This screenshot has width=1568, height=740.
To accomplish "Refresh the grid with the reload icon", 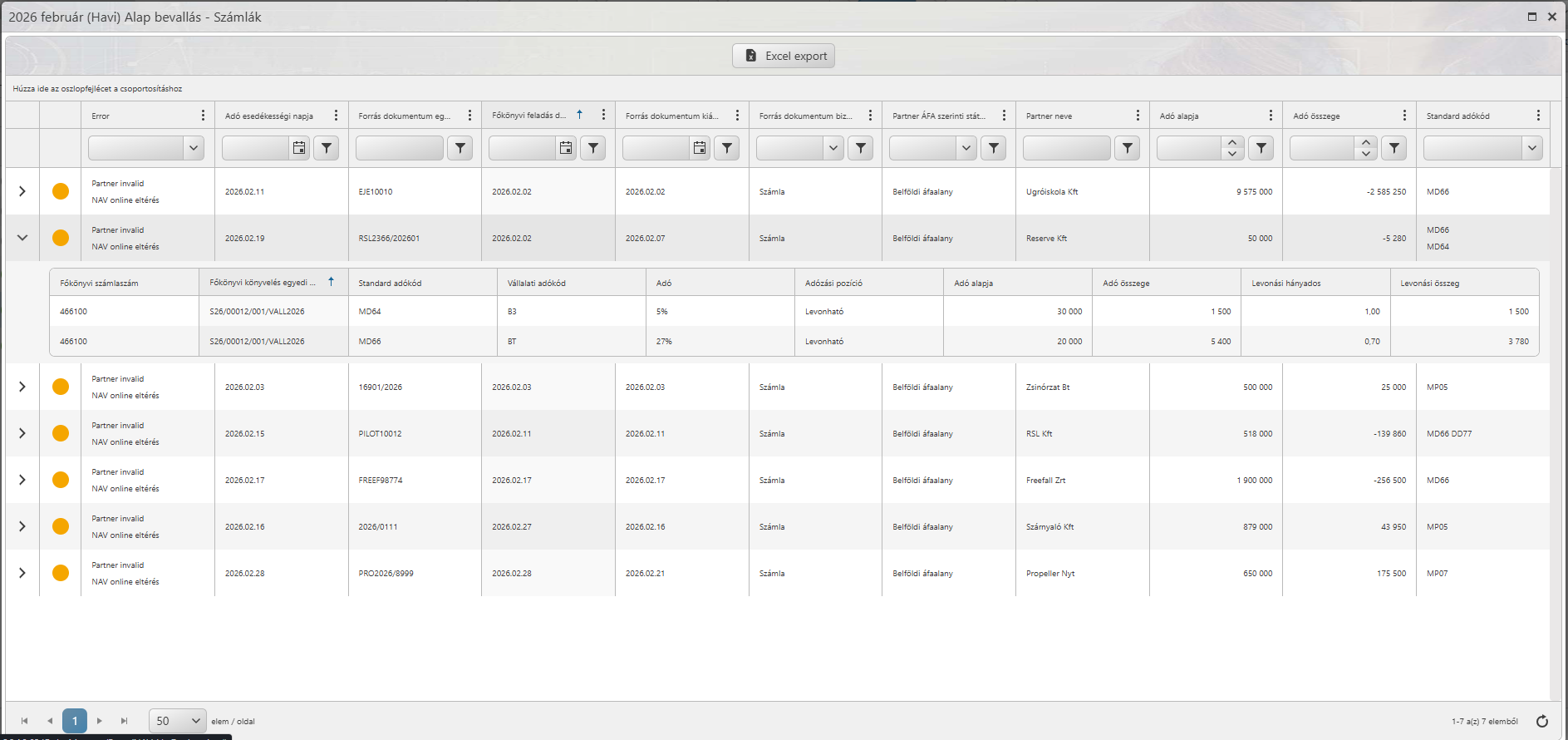I will click(x=1542, y=721).
